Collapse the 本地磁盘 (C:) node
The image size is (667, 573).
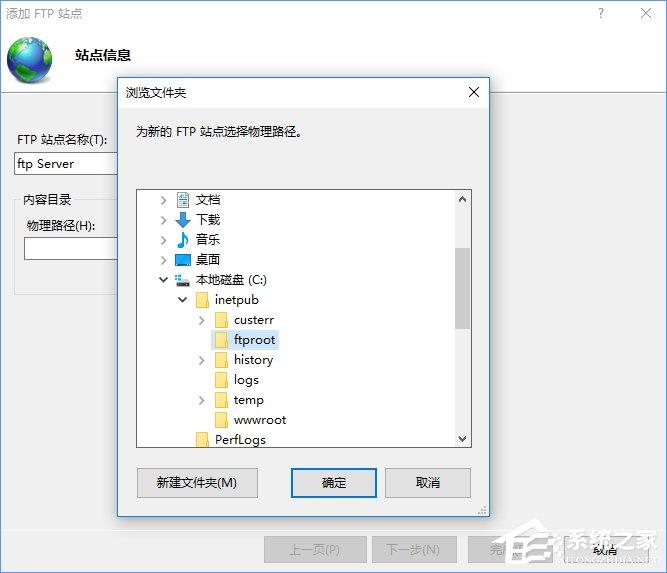tap(163, 279)
